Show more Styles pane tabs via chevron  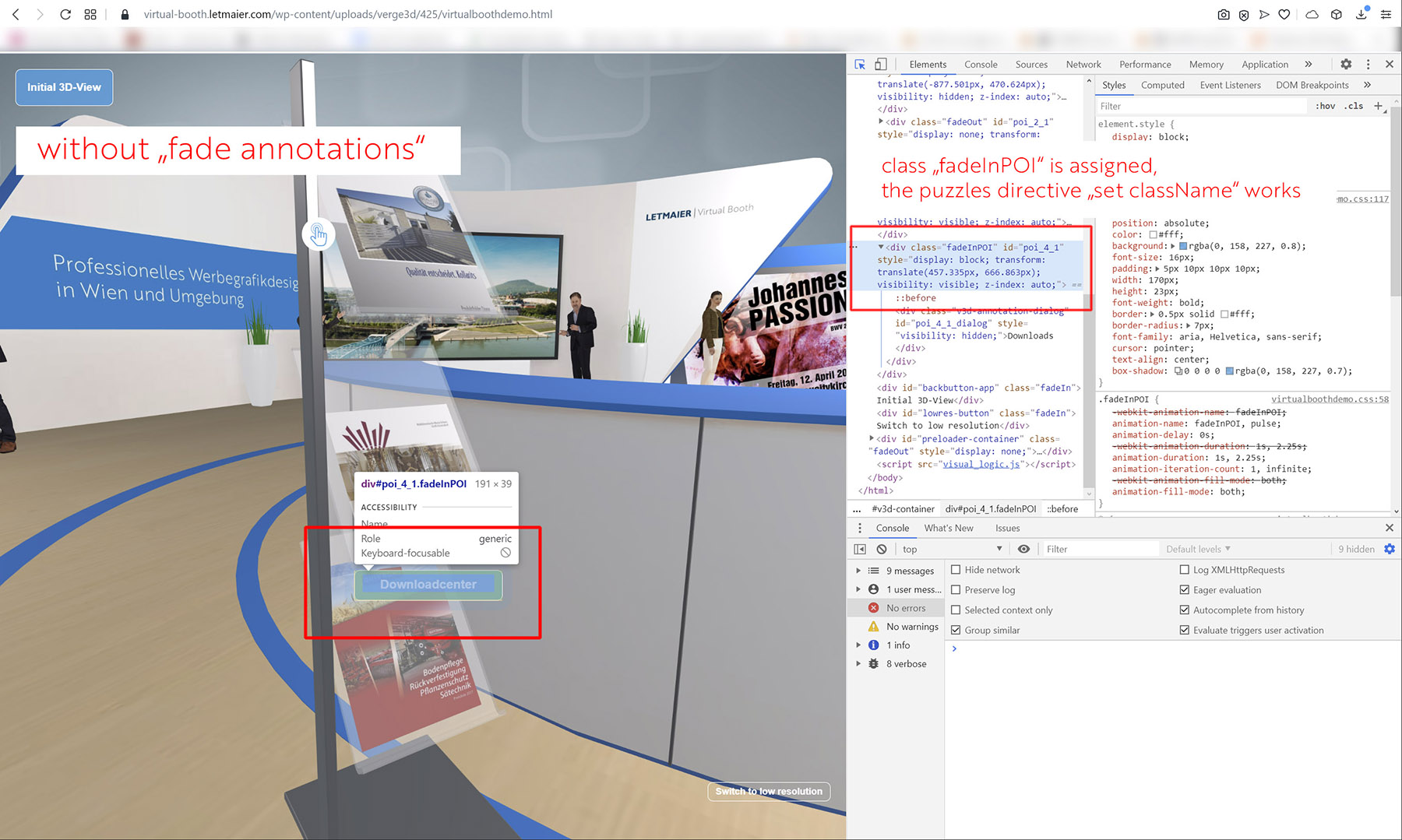(1367, 85)
